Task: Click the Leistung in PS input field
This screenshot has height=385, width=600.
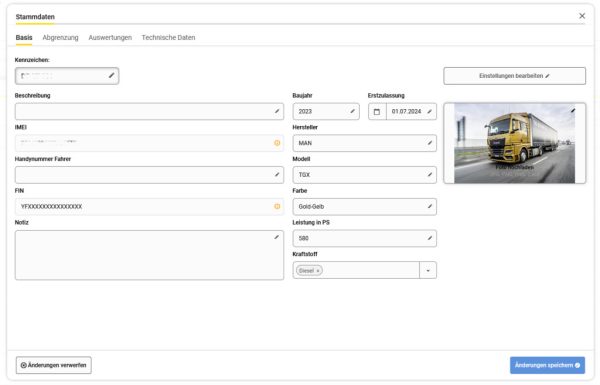Action: [x=364, y=238]
